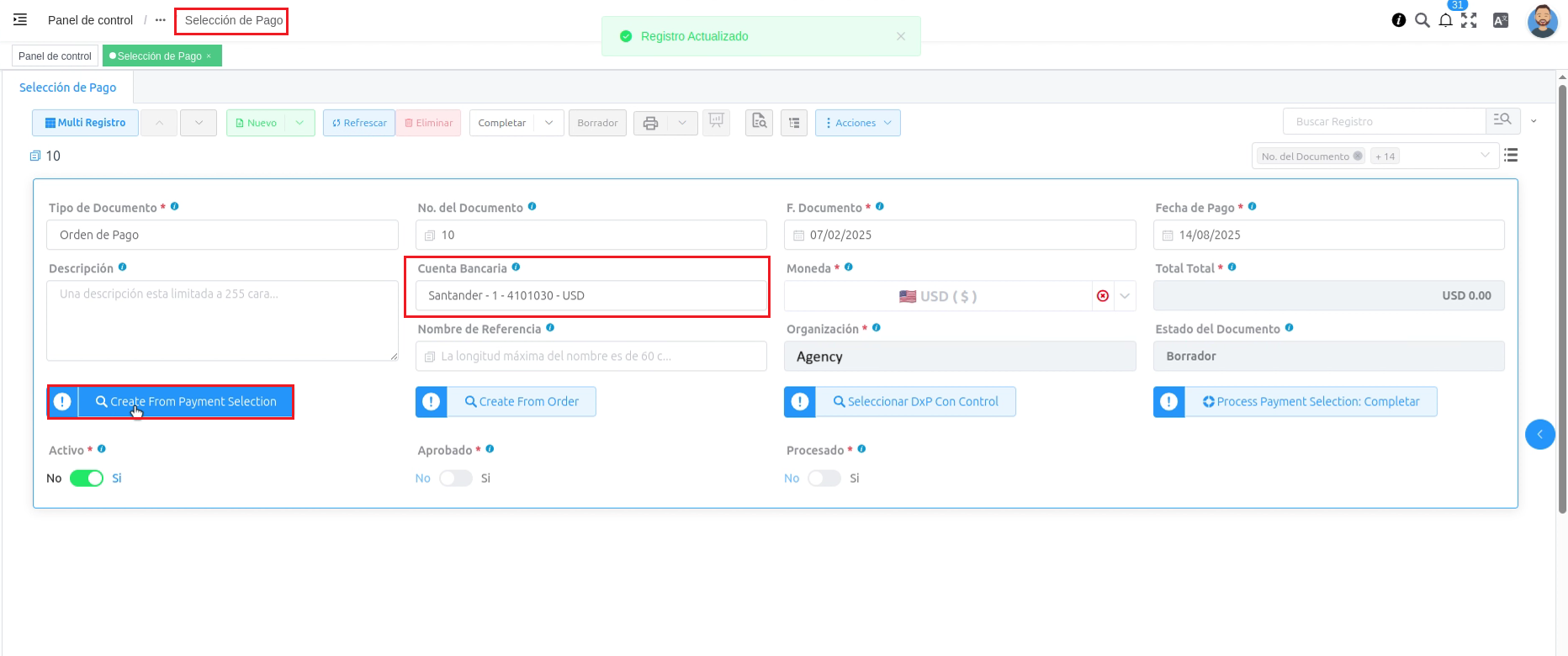Click the global search magnifier icon
The height and width of the screenshot is (656, 1568).
pos(1422,20)
